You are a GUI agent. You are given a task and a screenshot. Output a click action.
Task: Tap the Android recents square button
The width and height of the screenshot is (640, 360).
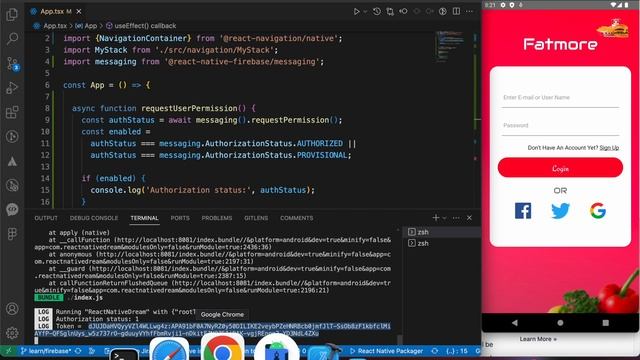pyautogui.click(x=606, y=322)
